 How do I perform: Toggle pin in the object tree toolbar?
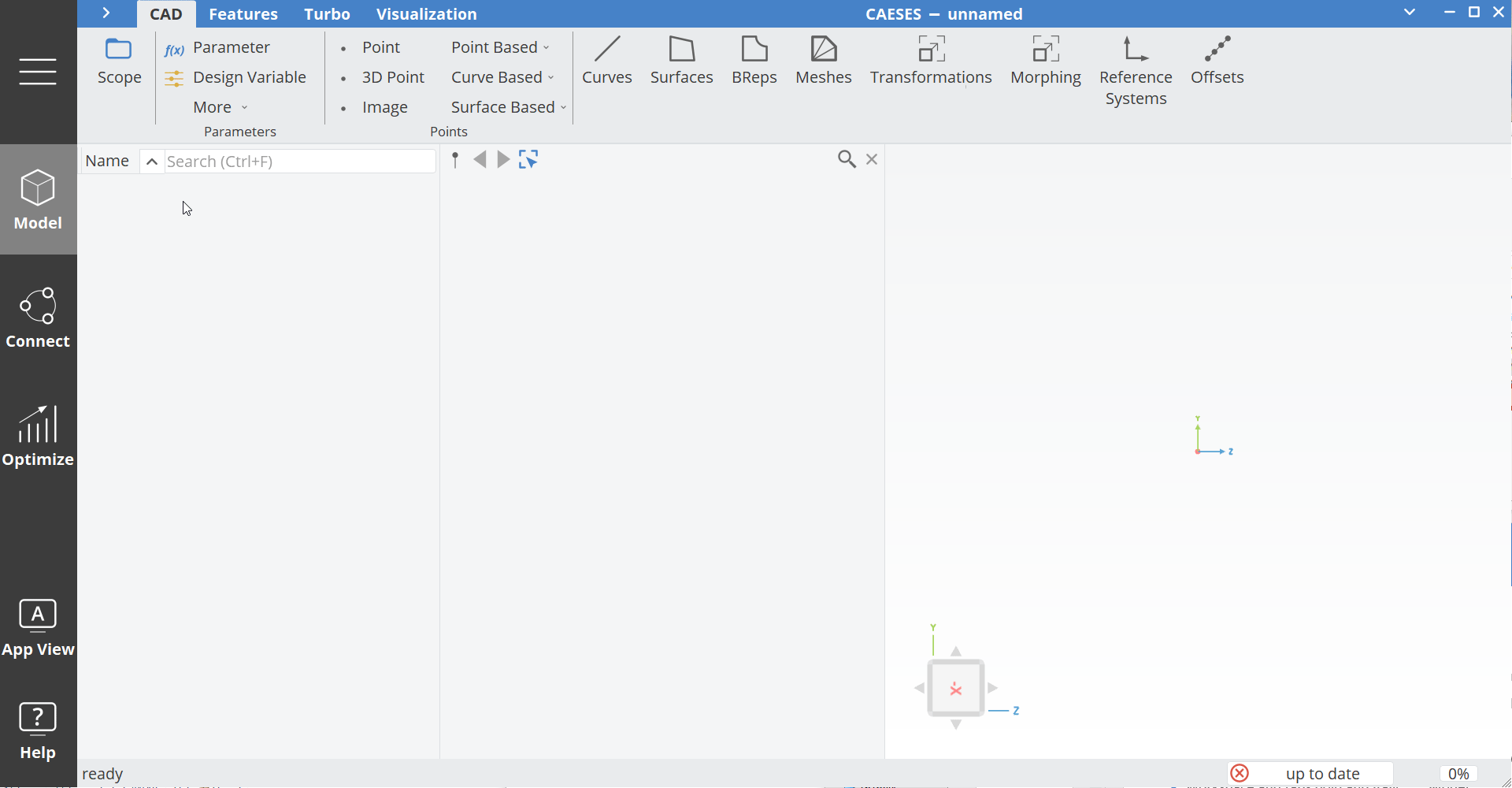[456, 159]
